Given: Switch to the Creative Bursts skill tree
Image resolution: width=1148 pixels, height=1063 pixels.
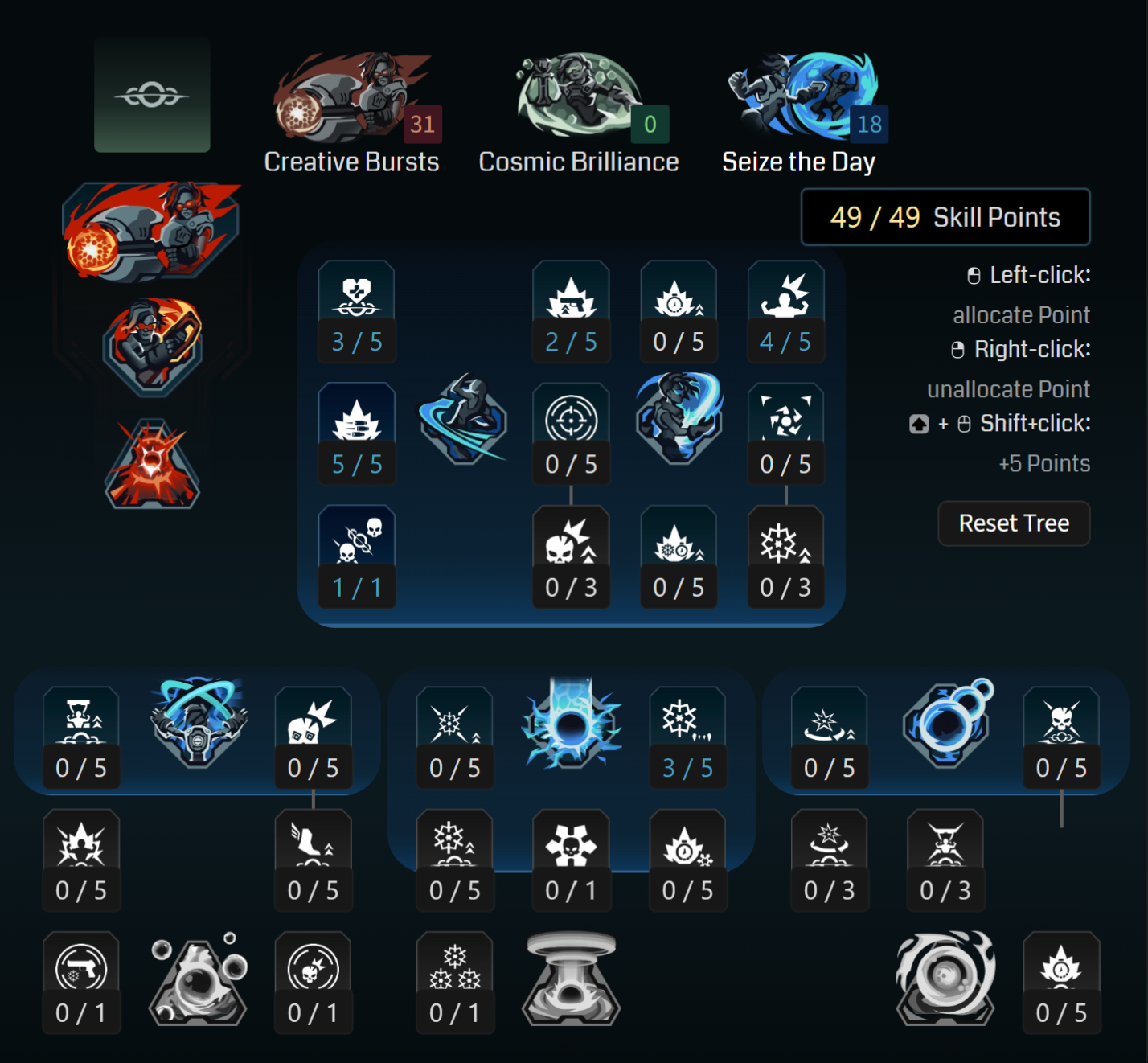Looking at the screenshot, I should (x=352, y=114).
